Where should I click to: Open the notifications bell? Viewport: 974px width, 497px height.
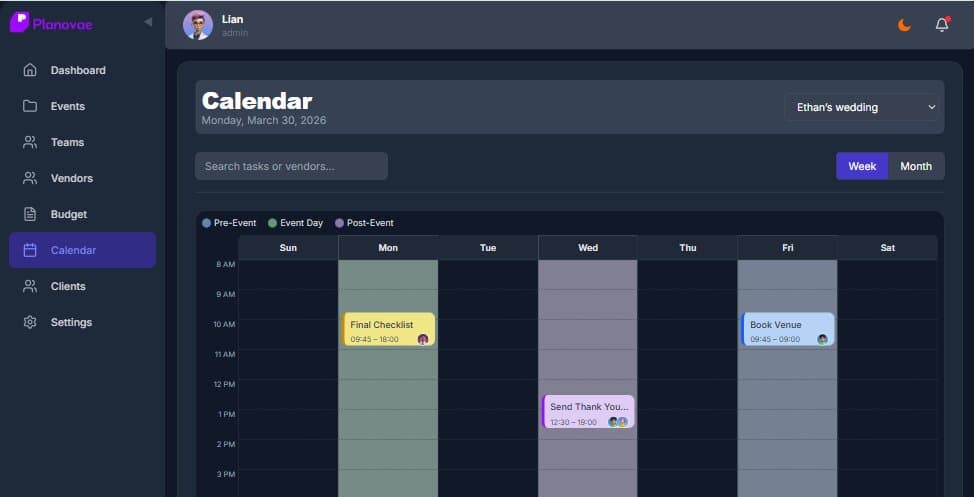tap(941, 25)
